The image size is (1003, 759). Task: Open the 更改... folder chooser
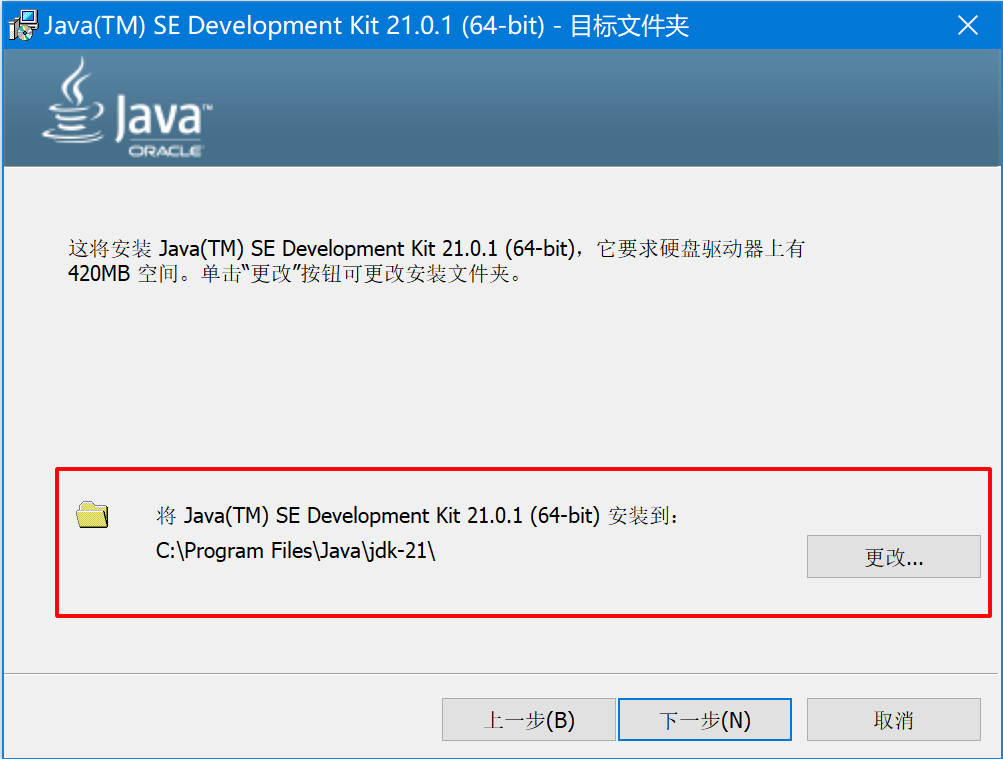point(893,557)
